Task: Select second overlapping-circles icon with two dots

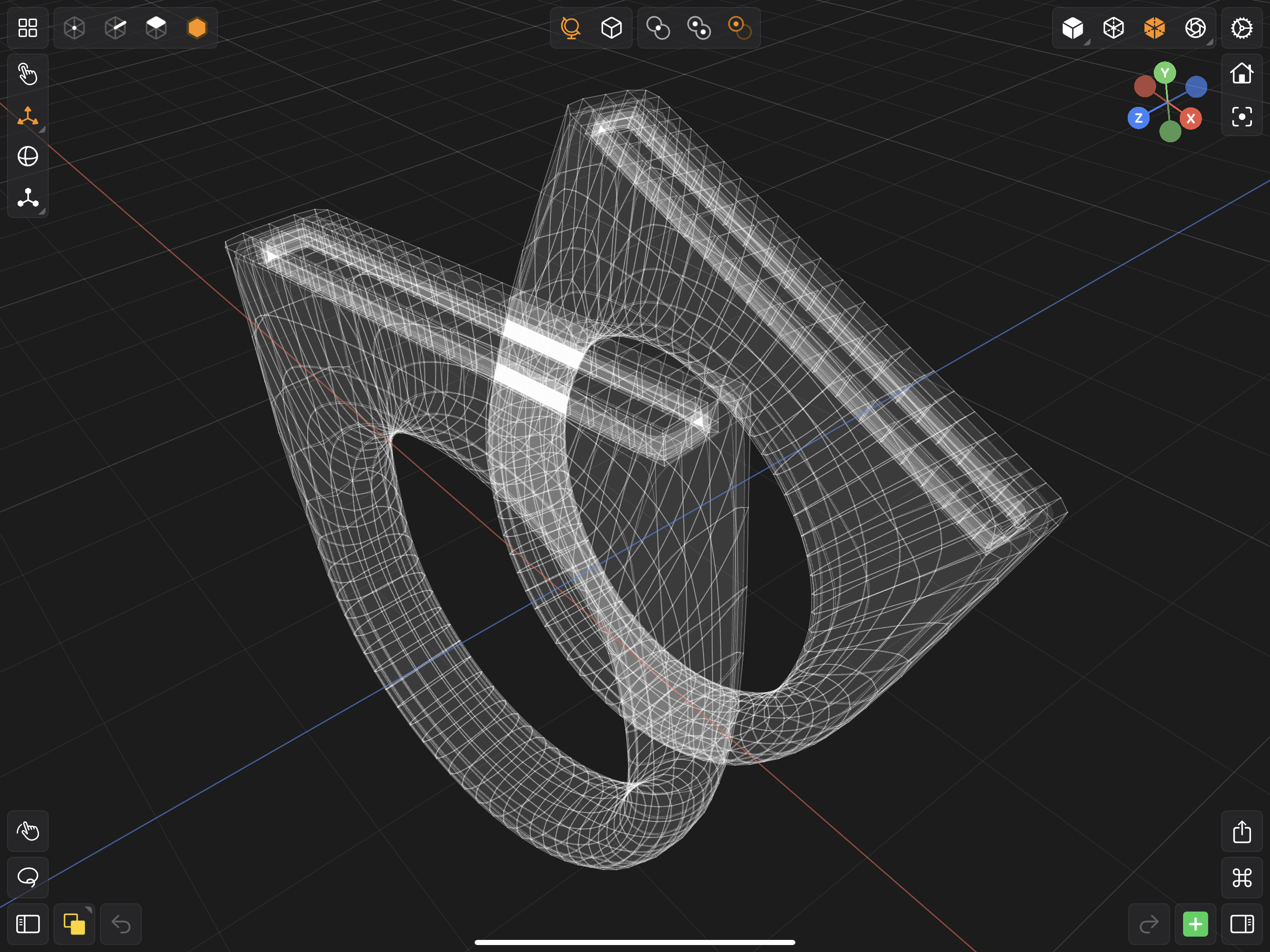Action: point(699,27)
